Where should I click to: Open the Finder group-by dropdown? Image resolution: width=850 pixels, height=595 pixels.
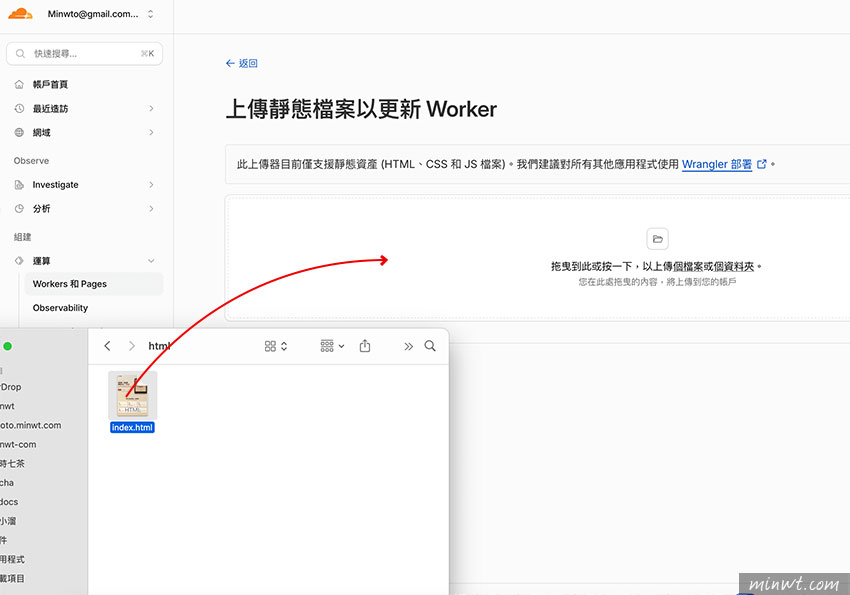tap(332, 346)
